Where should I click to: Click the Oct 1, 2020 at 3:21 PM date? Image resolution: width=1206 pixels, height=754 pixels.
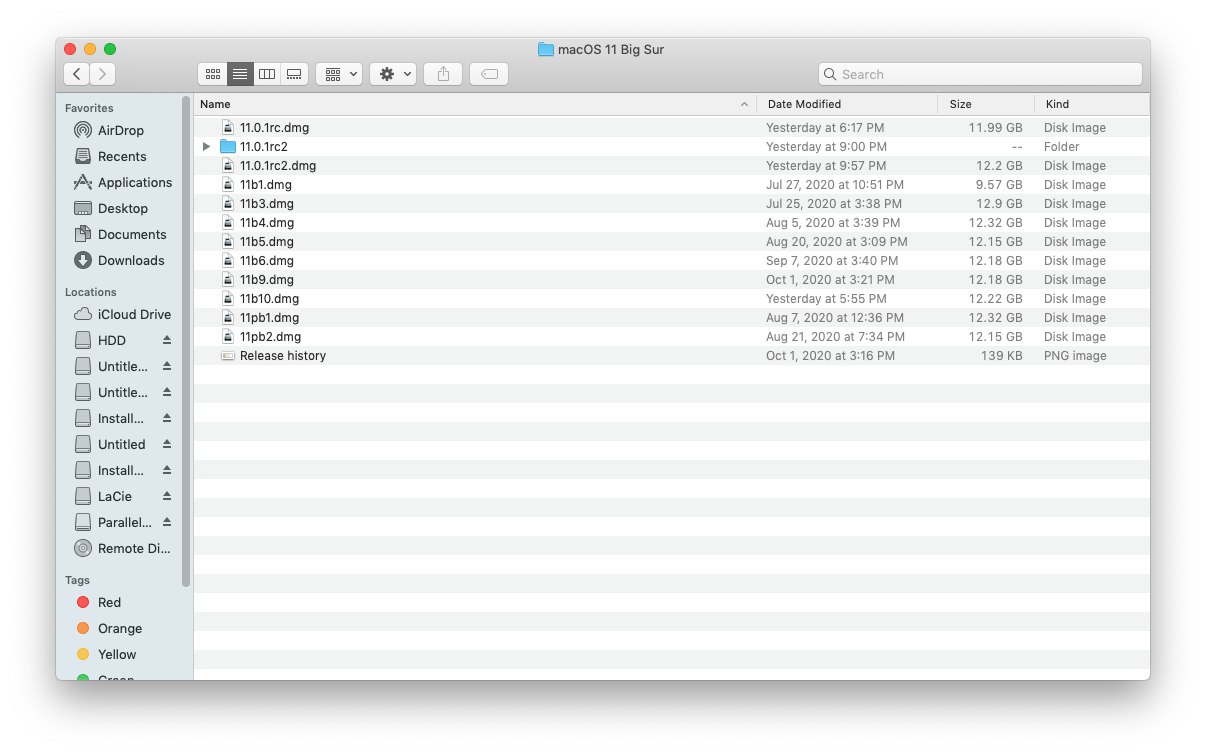(x=830, y=280)
